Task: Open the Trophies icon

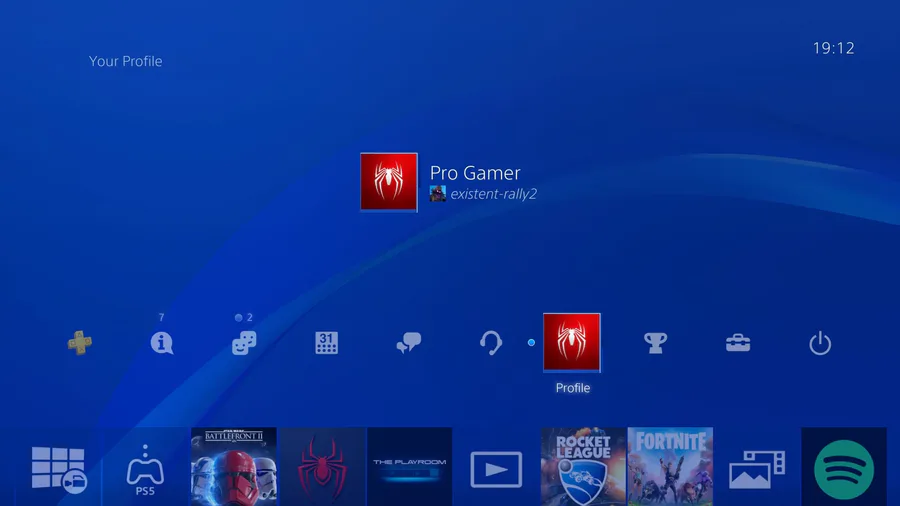Action: click(x=655, y=343)
